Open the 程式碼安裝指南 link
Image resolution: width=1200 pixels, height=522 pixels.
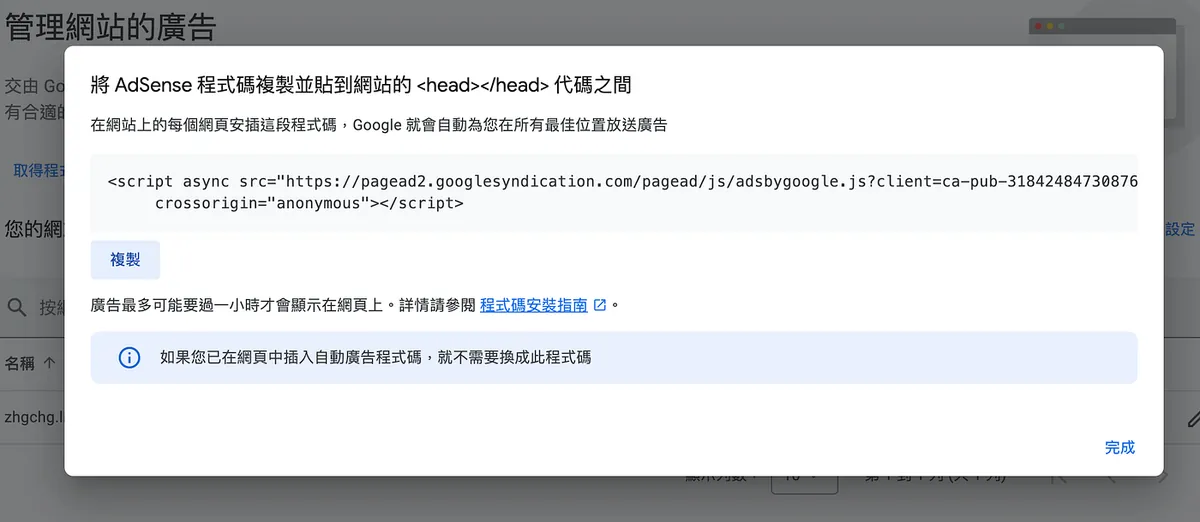pyautogui.click(x=533, y=305)
